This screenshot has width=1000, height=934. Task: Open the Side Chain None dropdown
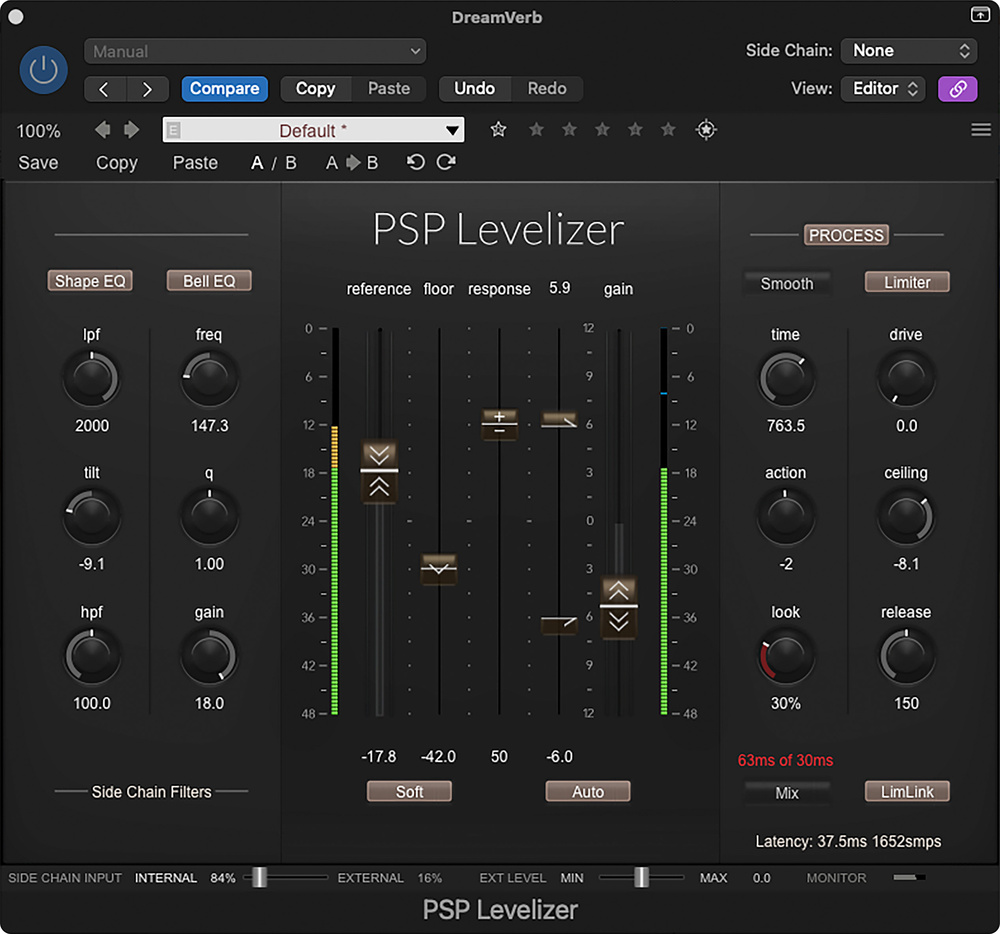click(x=909, y=51)
